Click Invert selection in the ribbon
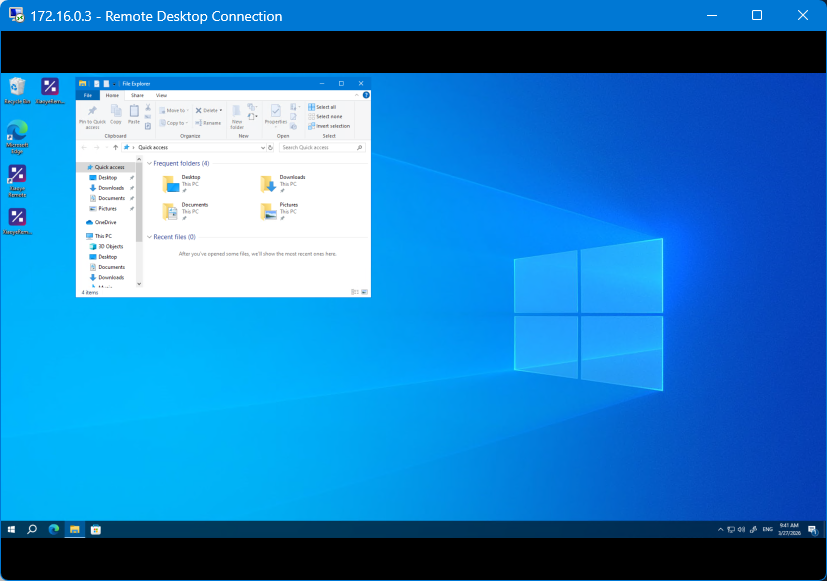Viewport: 827px width, 581px height. click(329, 126)
